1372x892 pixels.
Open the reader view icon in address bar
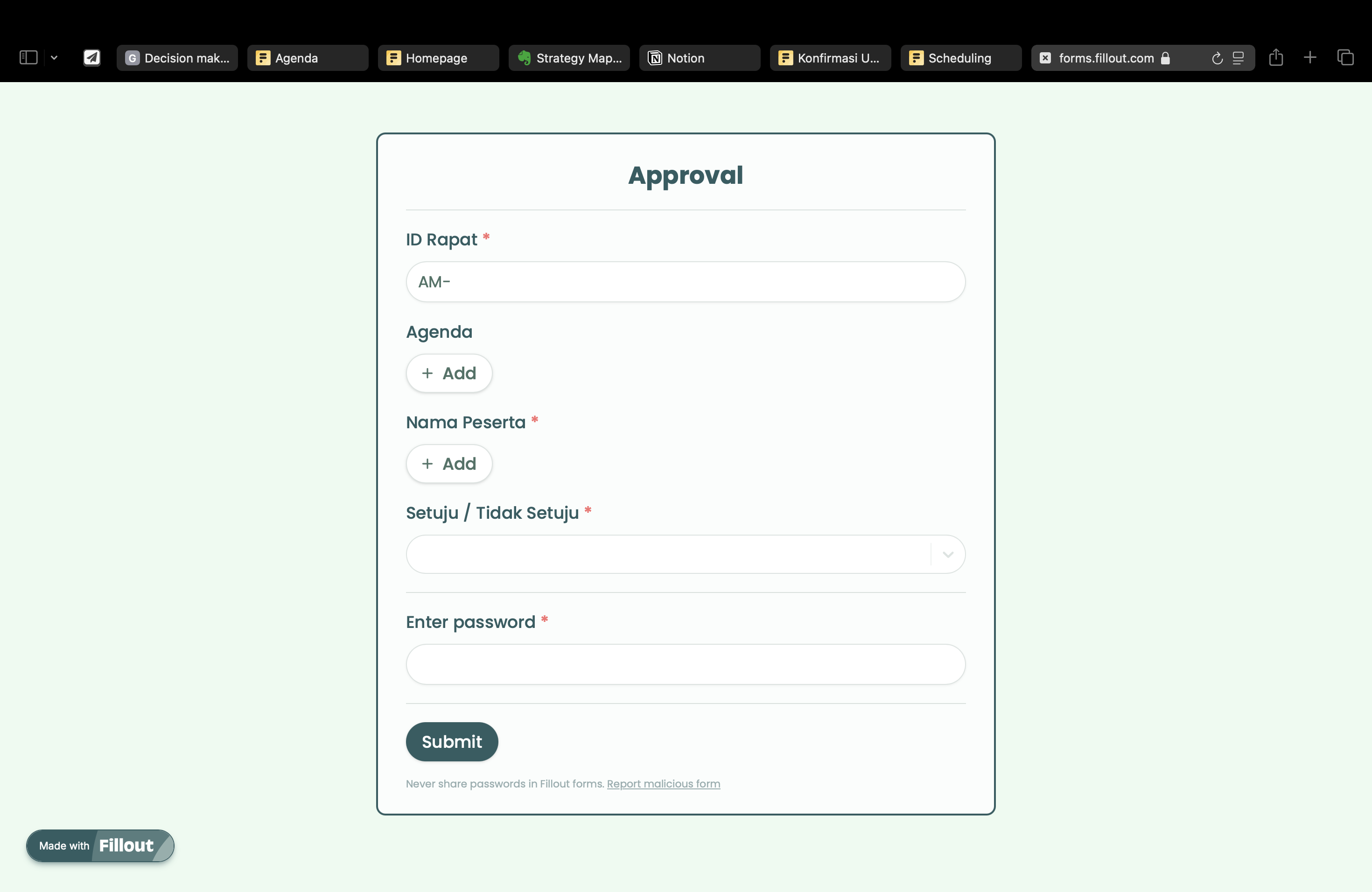click(1238, 58)
